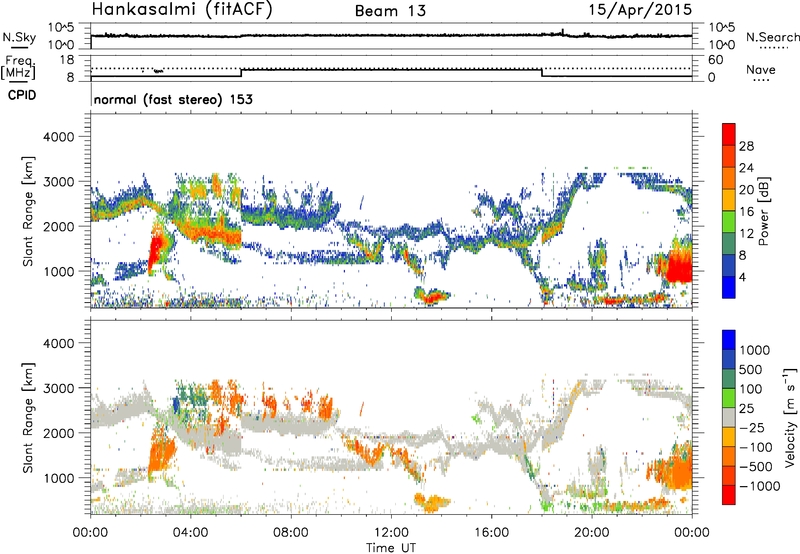Click the red segment of Power colorbar
This screenshot has width=800, height=554.
[729, 134]
